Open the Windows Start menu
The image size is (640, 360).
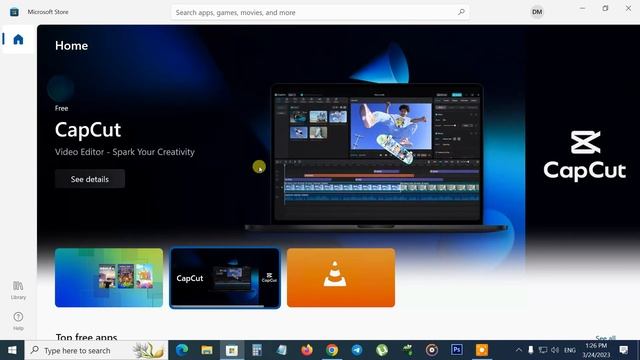click(x=12, y=350)
